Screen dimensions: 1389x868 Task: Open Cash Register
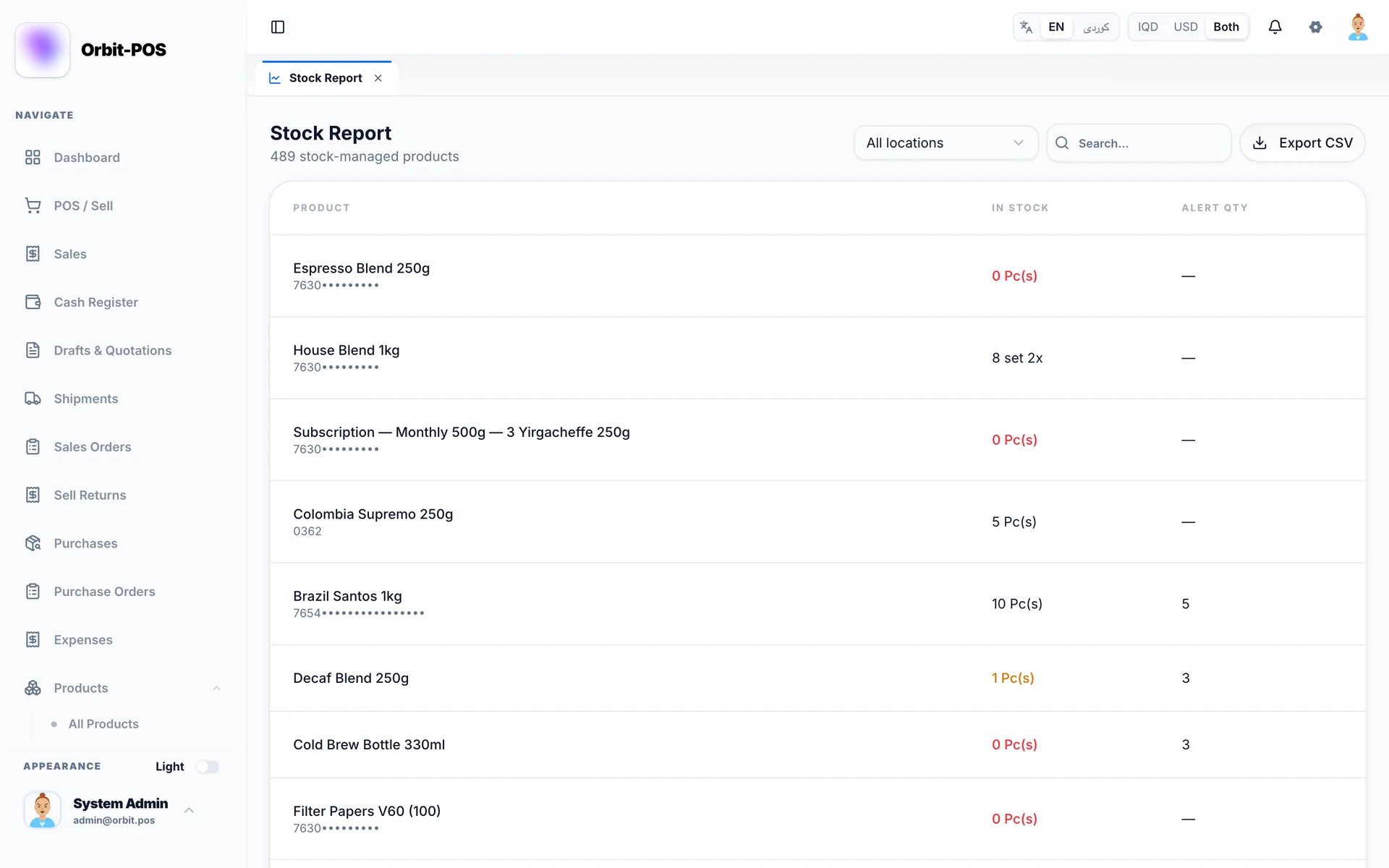(95, 302)
